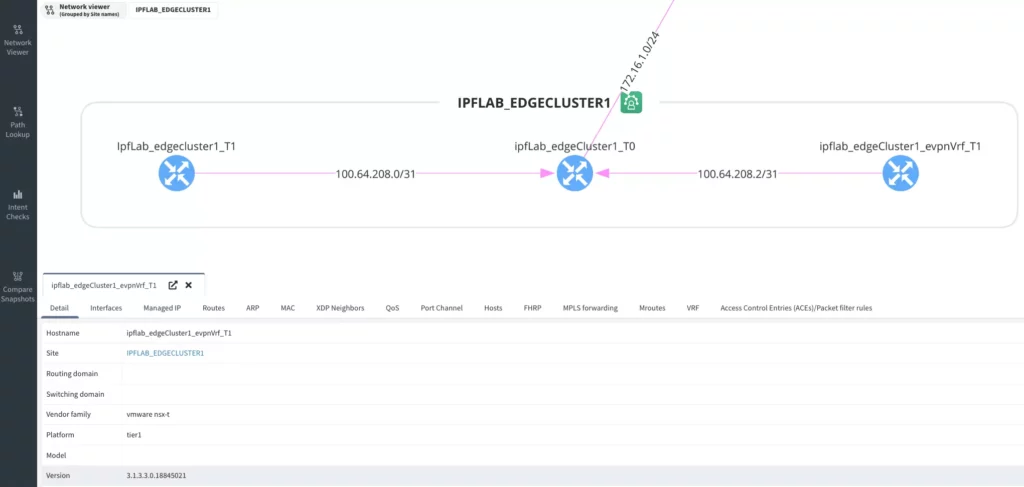
Task: Switch to the Interfaces tab
Action: coord(106,308)
